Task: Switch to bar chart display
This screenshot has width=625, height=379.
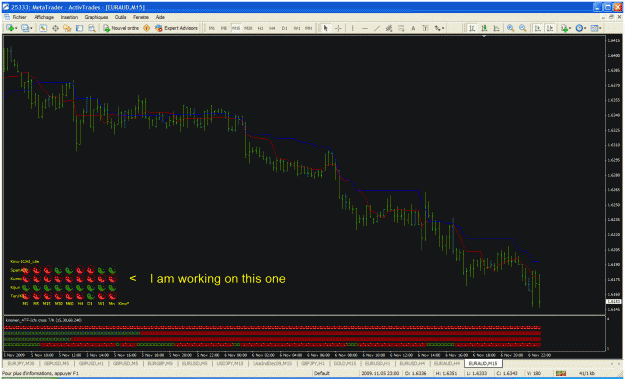Action: (x=472, y=28)
